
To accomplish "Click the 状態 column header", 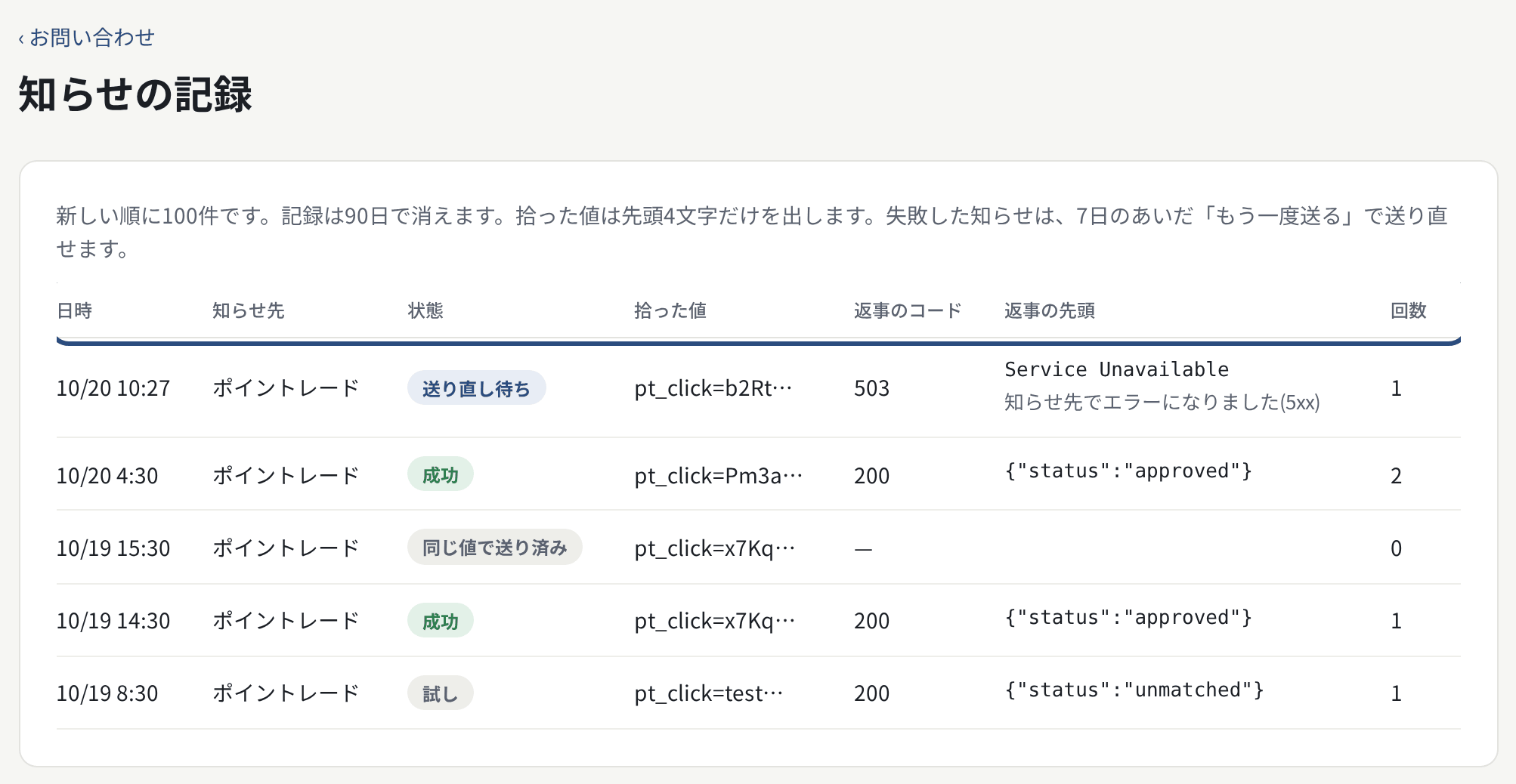I will coord(425,310).
